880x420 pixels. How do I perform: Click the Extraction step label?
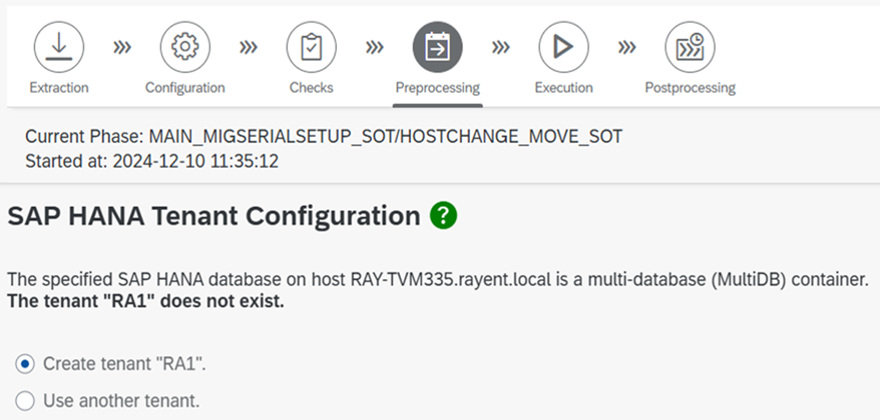pos(59,88)
